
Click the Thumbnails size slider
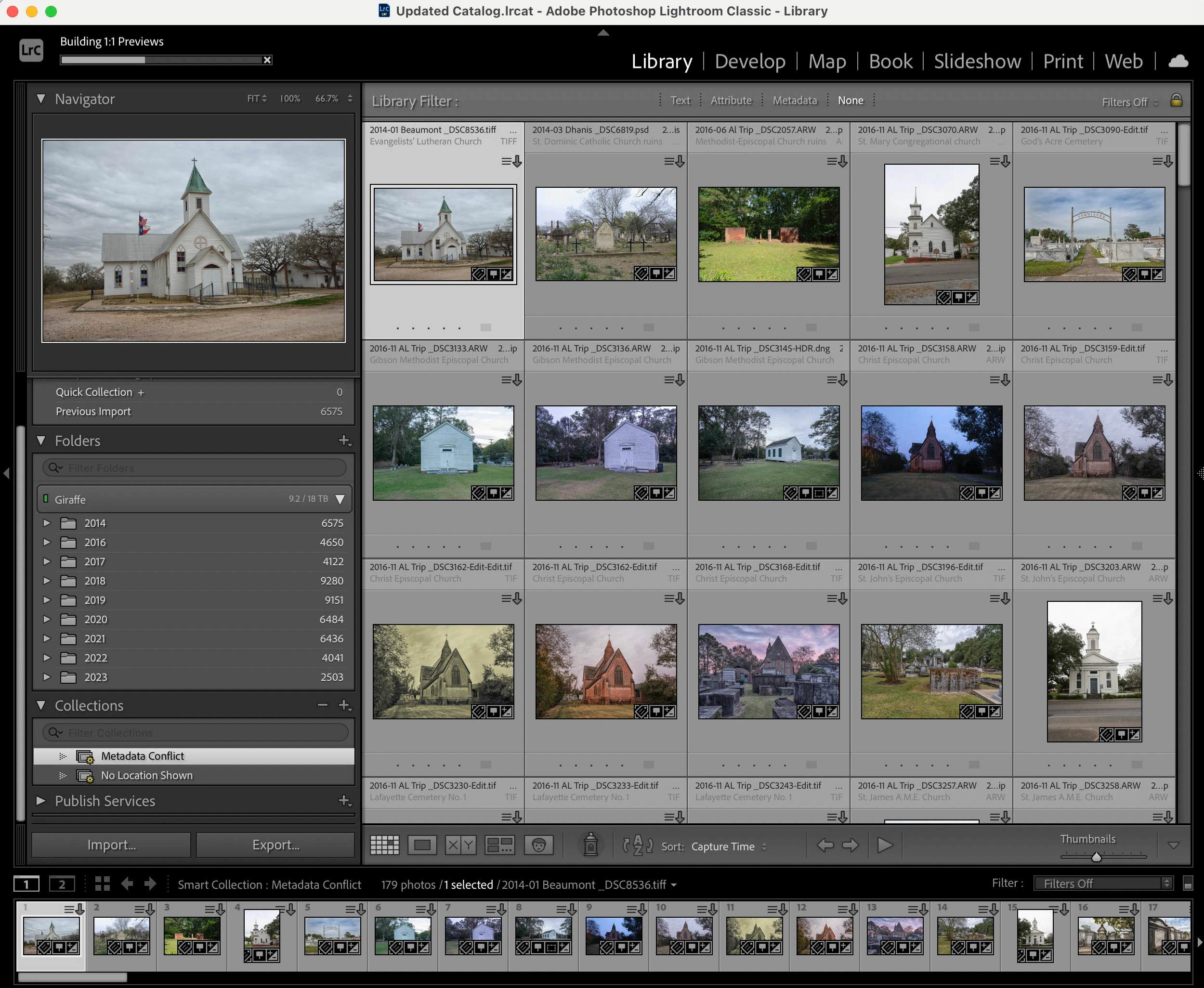[1096, 857]
